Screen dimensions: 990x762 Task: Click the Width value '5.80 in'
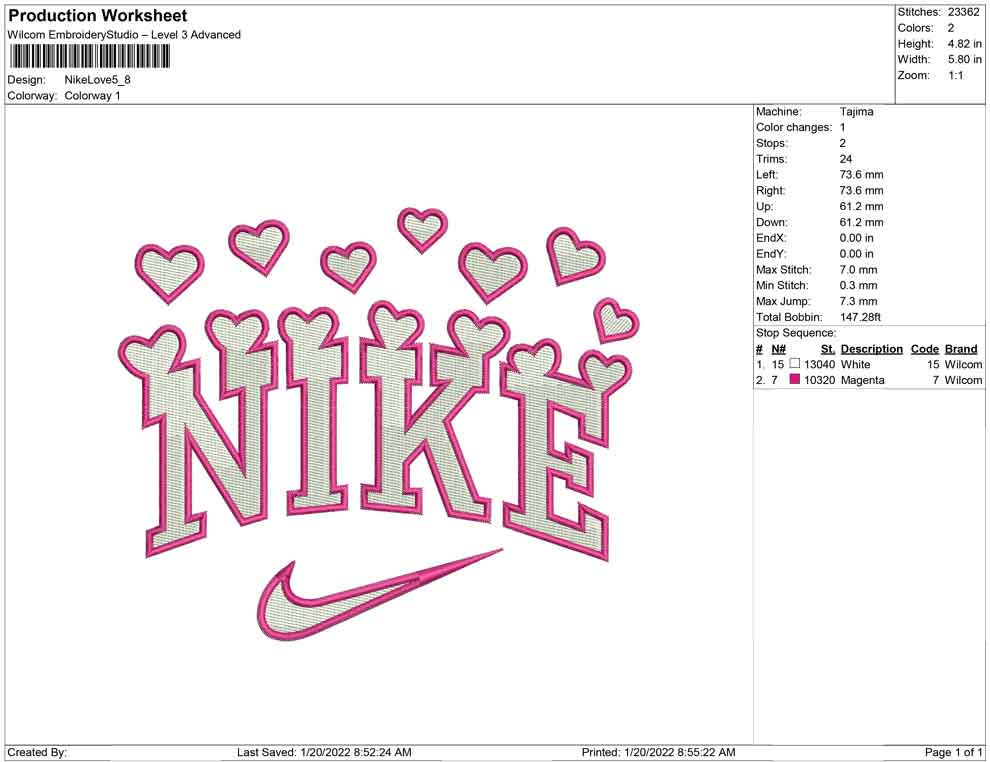tap(964, 59)
